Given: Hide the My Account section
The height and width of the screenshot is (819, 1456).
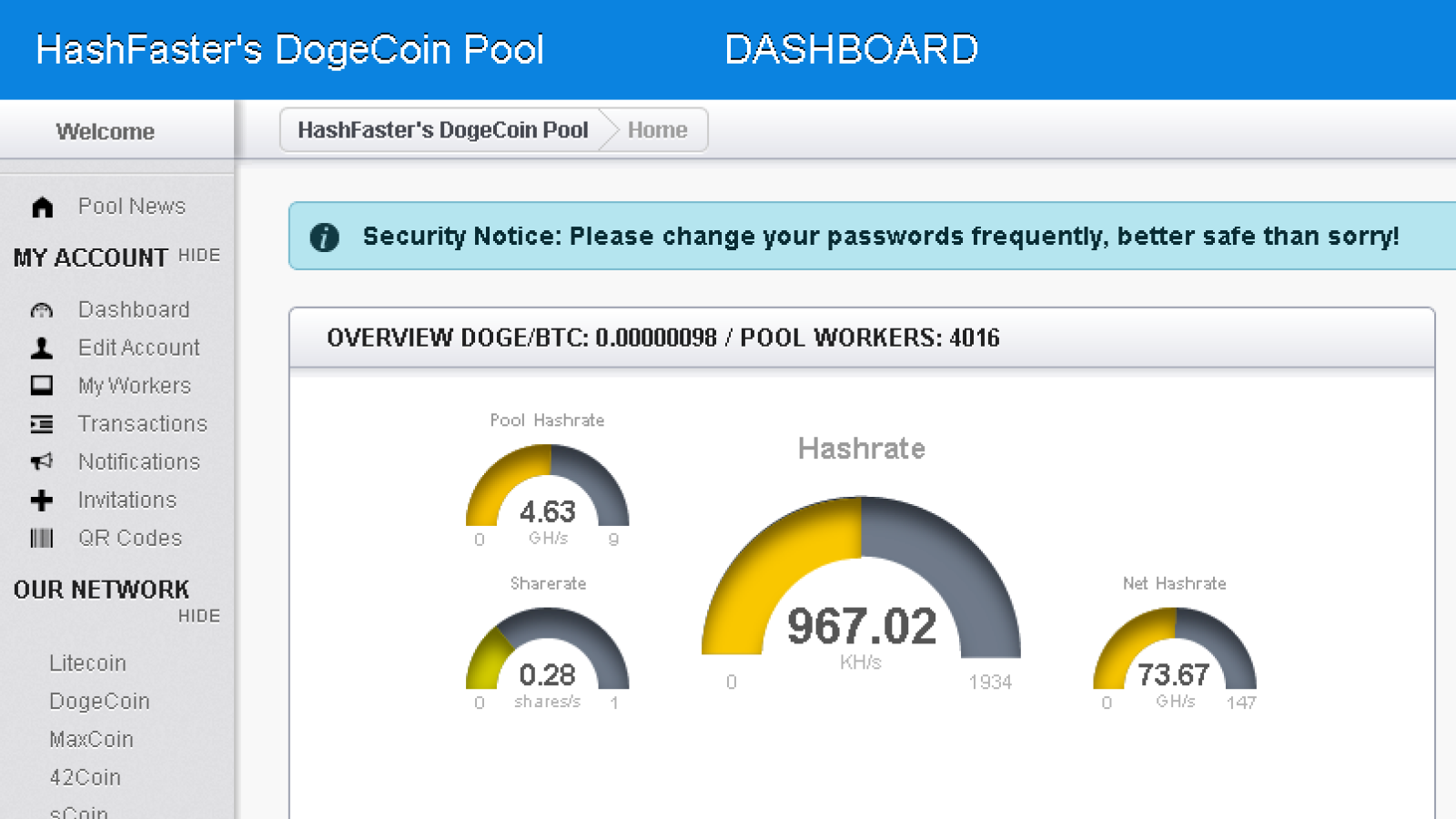Looking at the screenshot, I should (199, 256).
